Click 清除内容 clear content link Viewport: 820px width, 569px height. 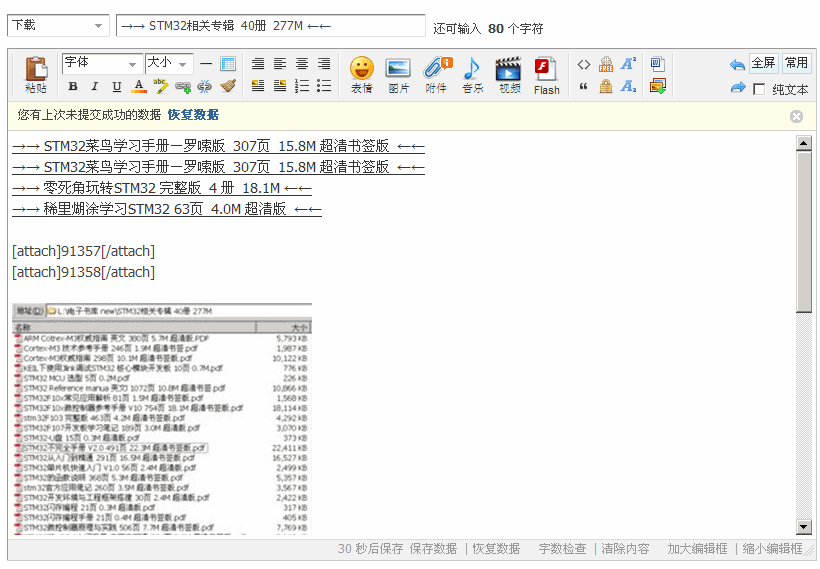(x=625, y=549)
